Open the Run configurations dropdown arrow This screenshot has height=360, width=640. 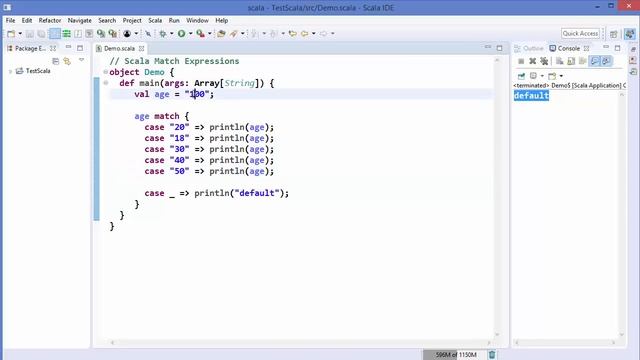(191, 33)
